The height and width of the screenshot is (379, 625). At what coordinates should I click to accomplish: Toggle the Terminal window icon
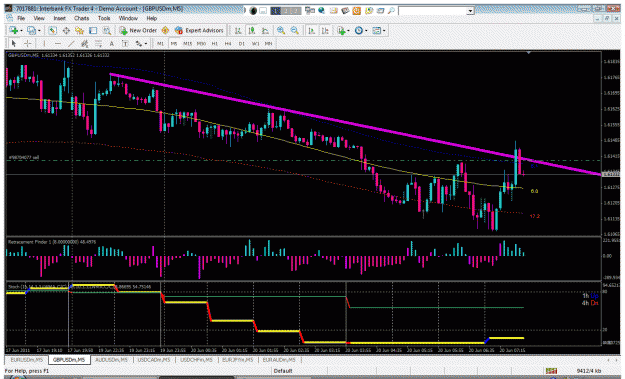point(93,30)
